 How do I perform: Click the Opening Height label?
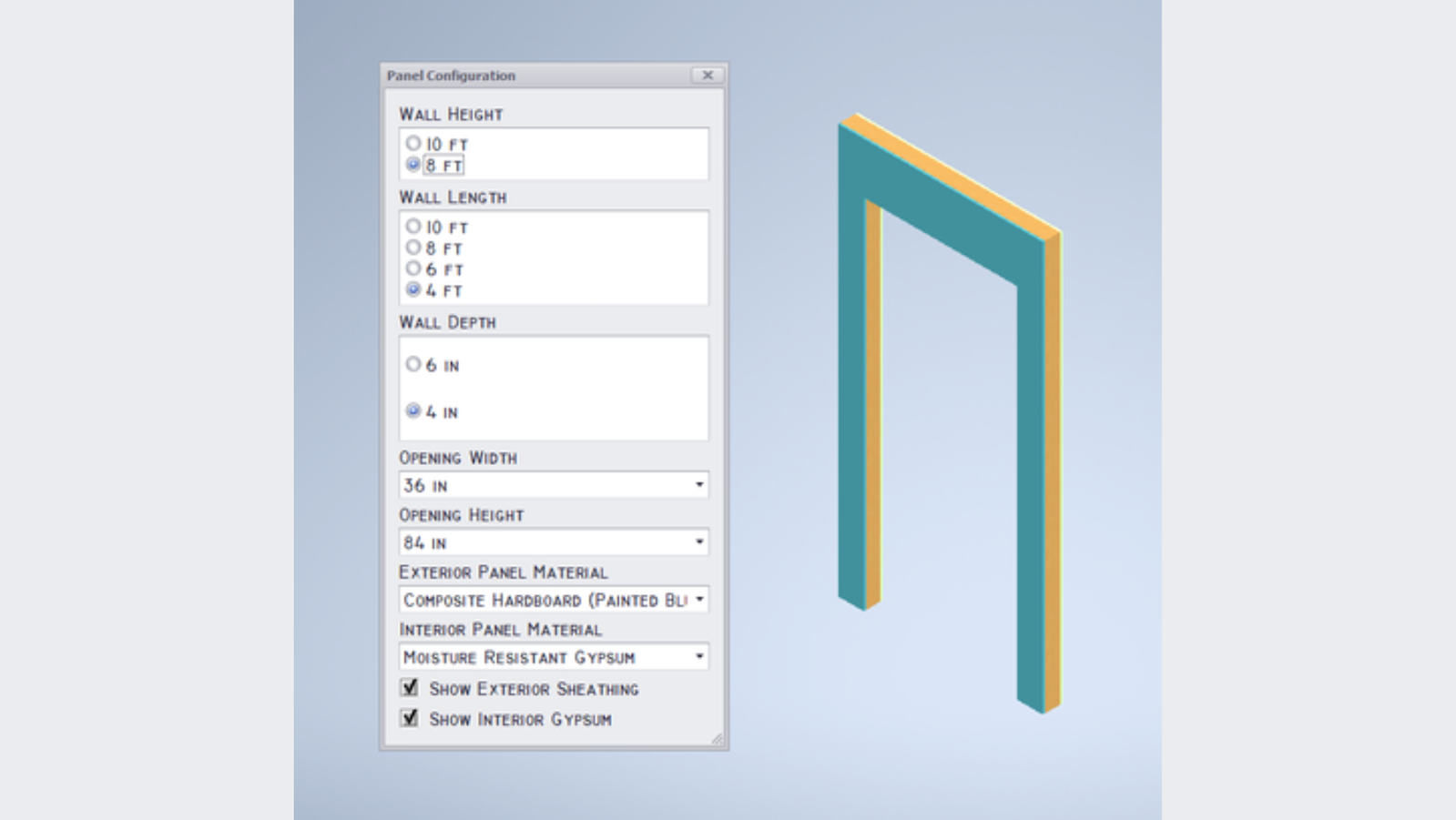pos(462,515)
